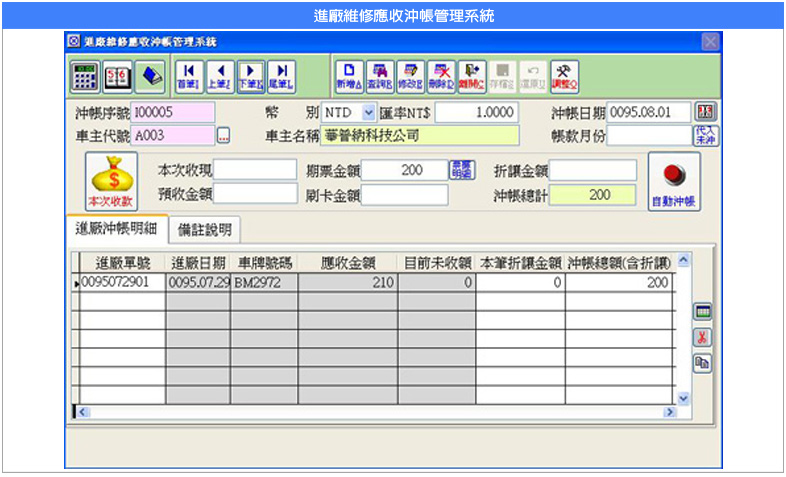
Task: Jump to first record (首筆)
Action: (188, 75)
